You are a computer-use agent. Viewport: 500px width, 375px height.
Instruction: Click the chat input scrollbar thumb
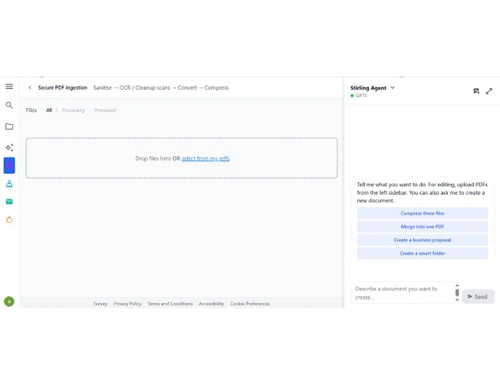(457, 293)
